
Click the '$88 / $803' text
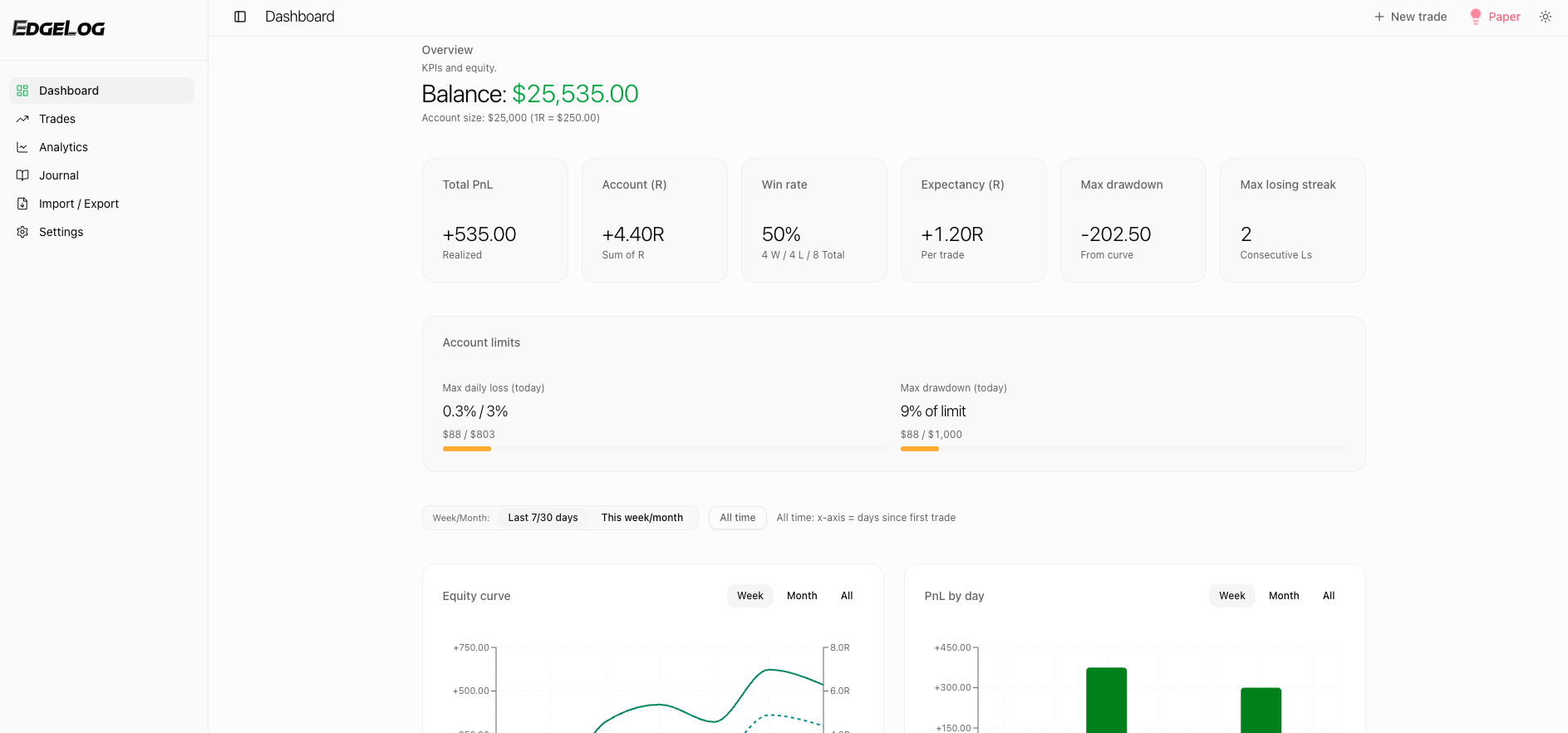coord(469,435)
